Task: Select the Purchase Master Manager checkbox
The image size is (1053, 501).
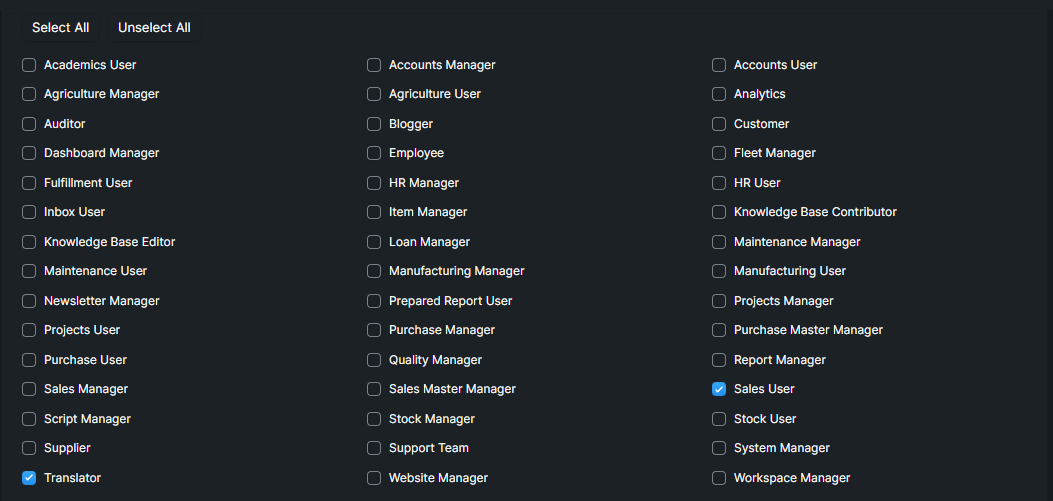Action: (719, 330)
